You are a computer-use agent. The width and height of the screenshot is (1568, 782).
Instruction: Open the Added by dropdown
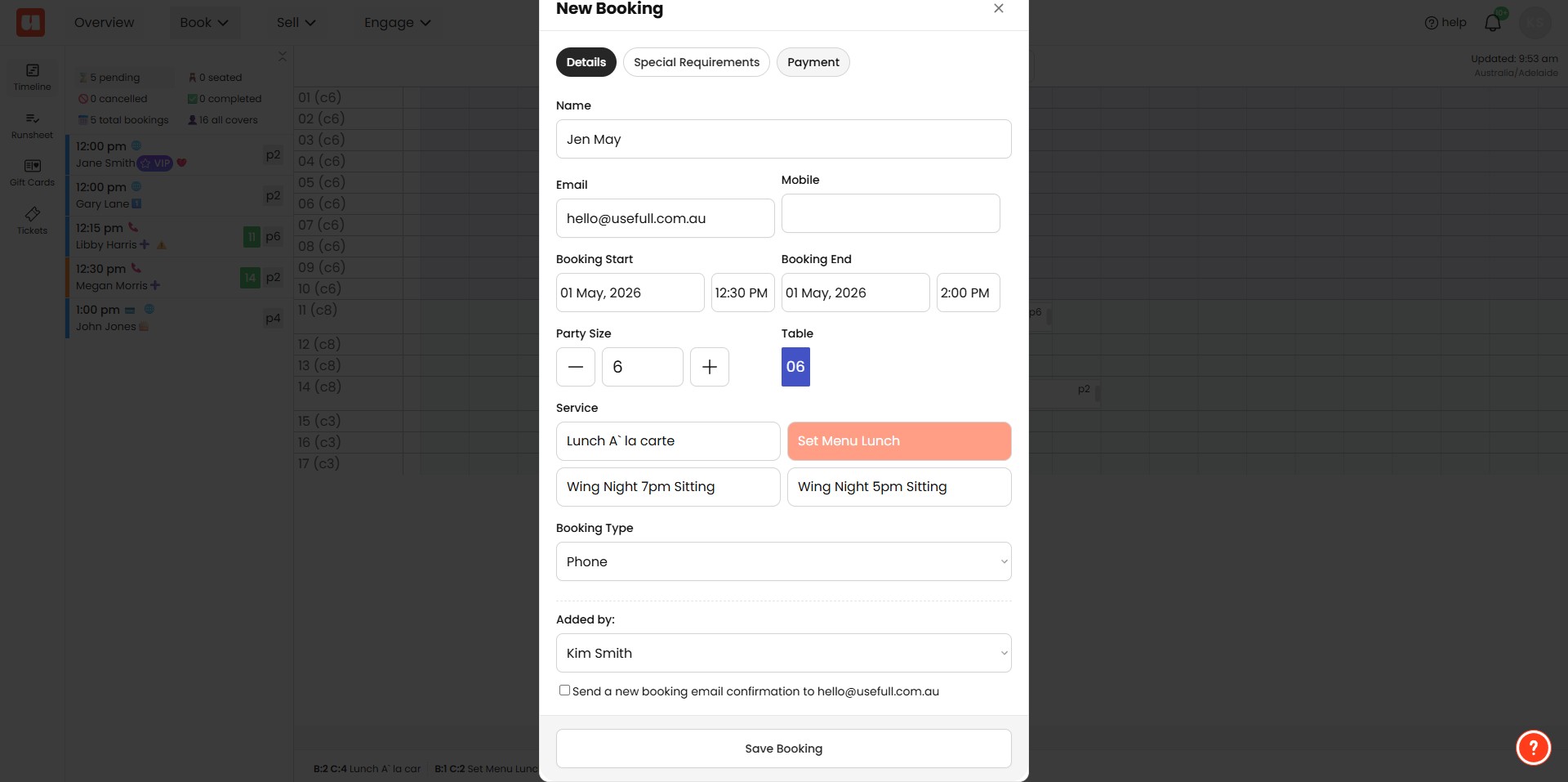coord(784,653)
